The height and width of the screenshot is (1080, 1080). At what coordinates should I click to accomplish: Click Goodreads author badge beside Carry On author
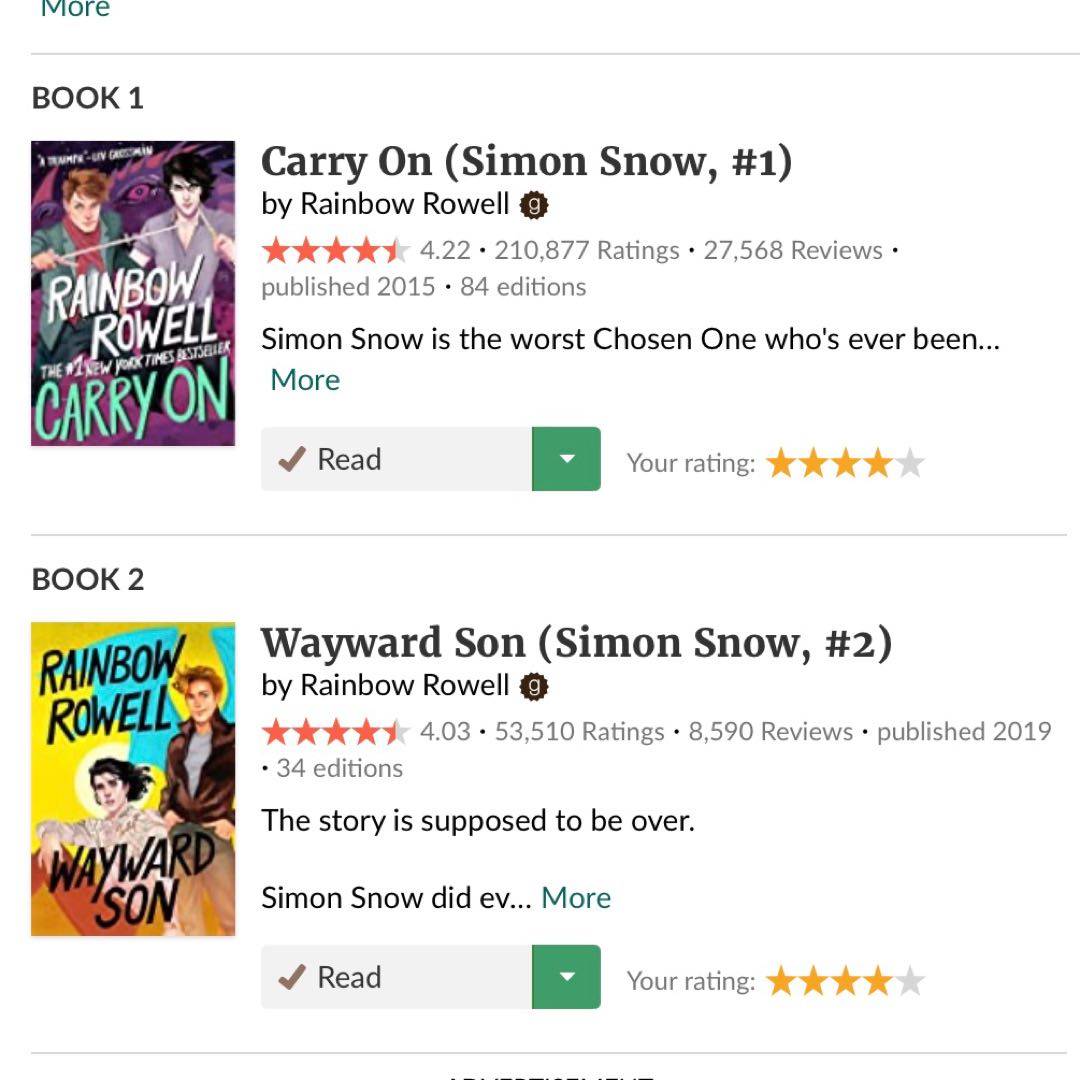click(x=535, y=205)
